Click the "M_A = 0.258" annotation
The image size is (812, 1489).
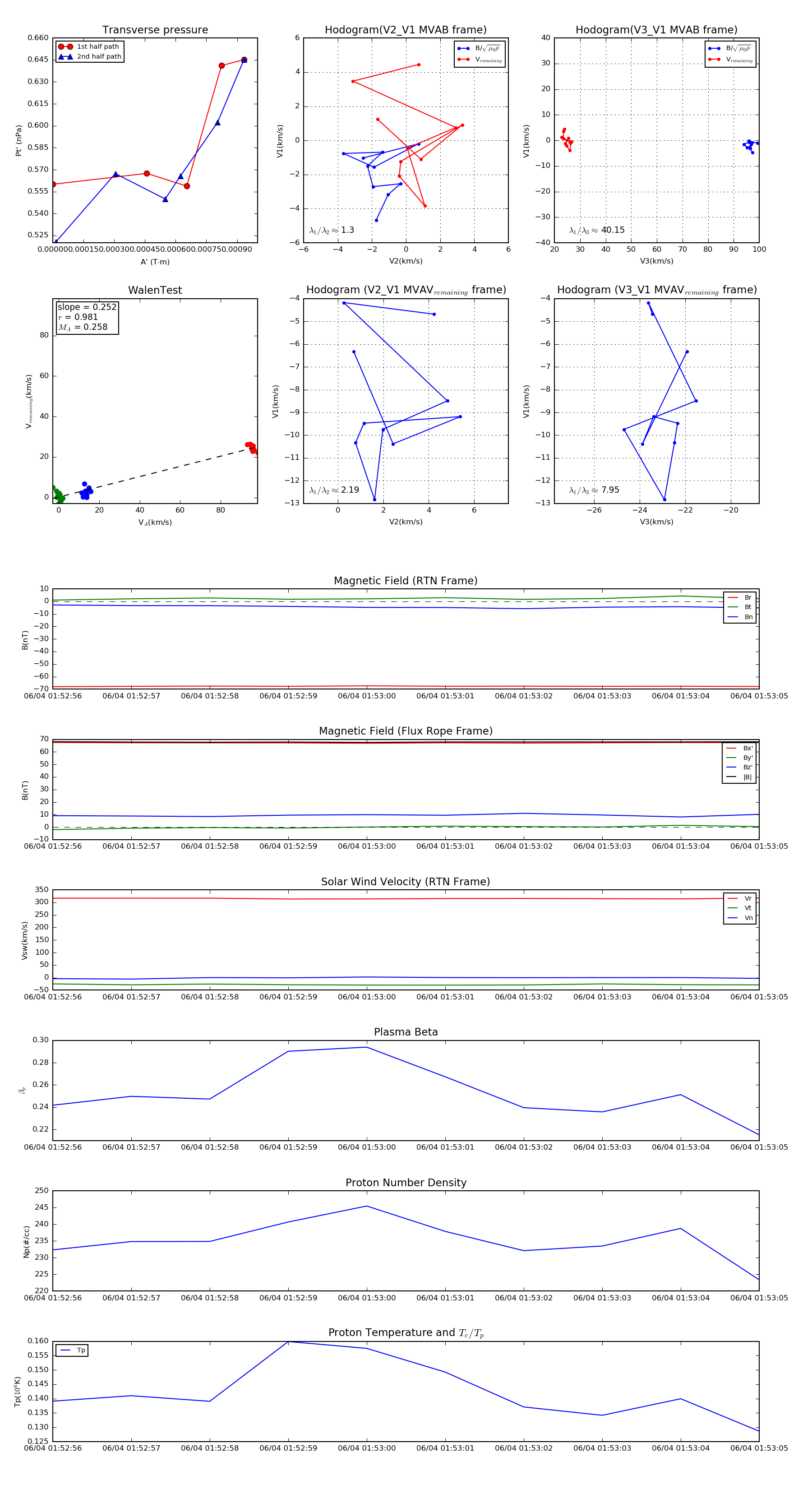(x=83, y=327)
